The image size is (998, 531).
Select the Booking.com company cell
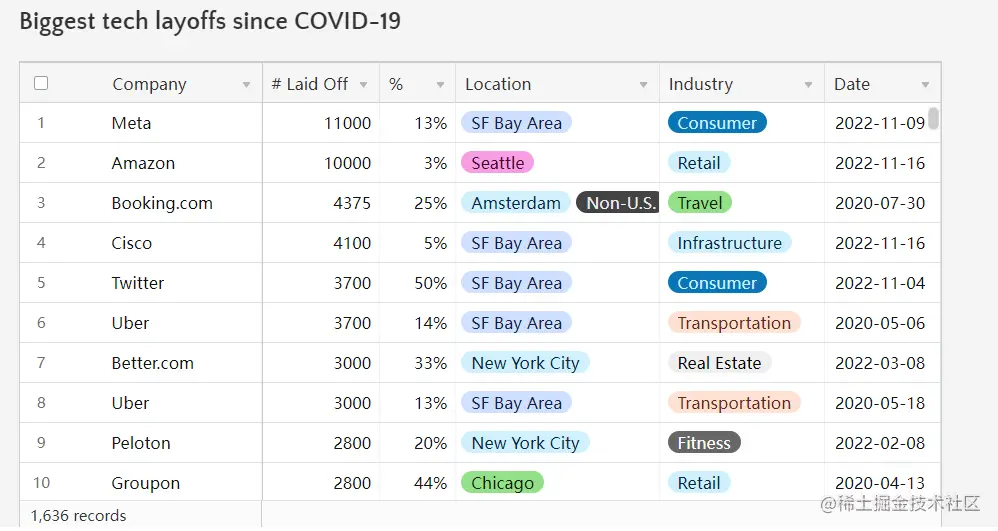tap(162, 203)
